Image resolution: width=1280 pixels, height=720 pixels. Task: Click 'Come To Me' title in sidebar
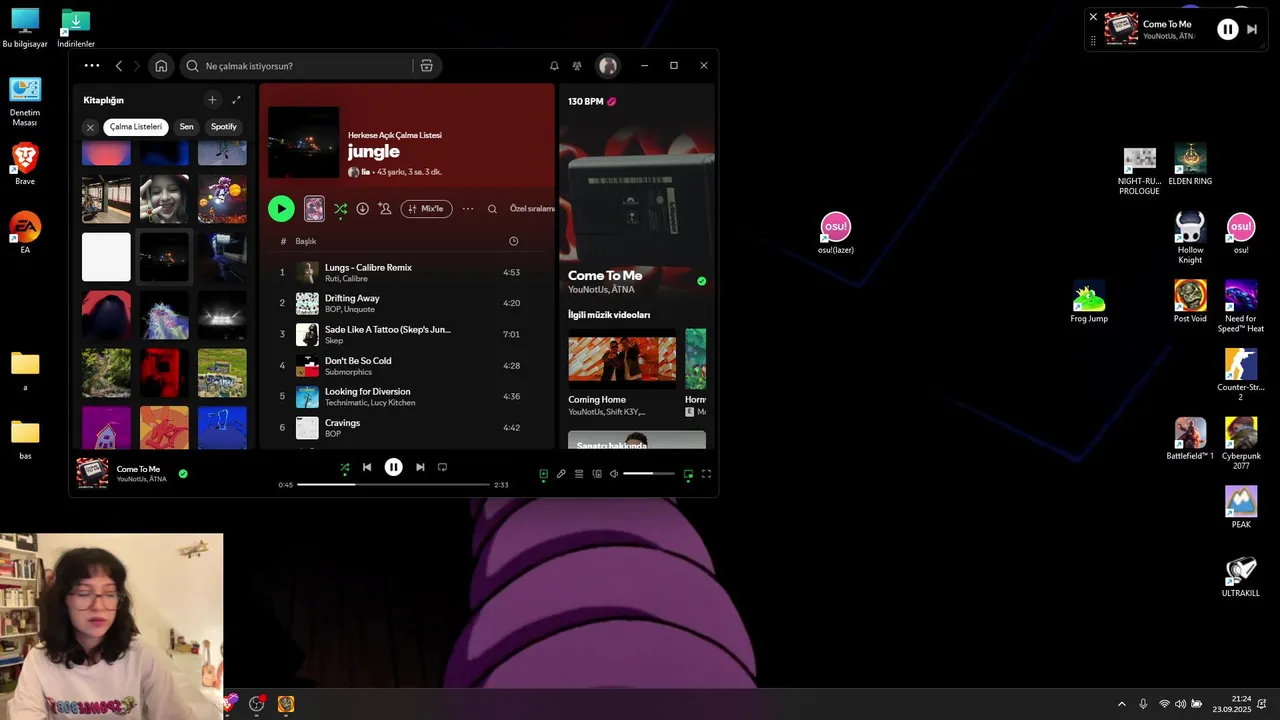click(605, 275)
